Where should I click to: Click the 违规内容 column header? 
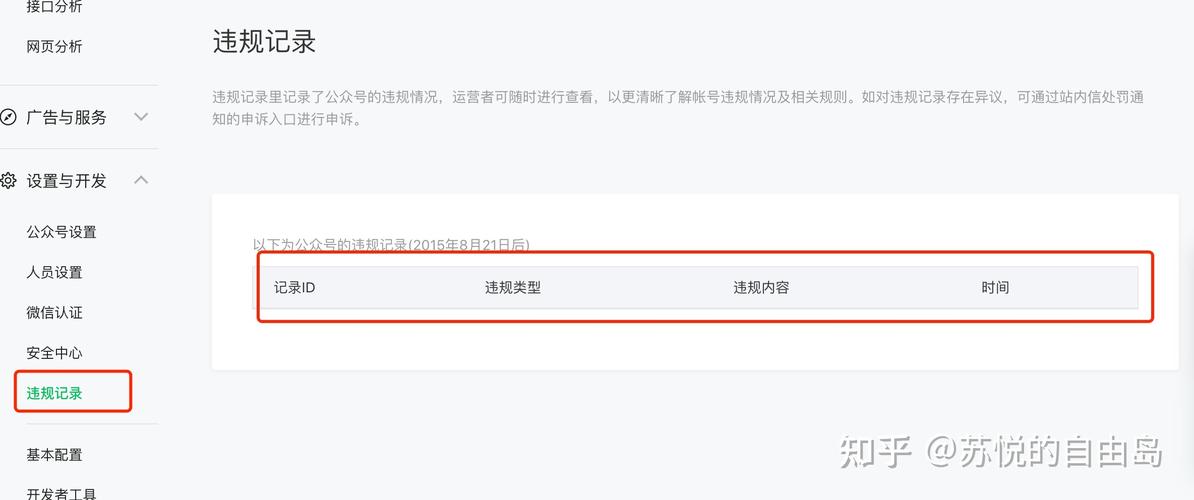[761, 288]
